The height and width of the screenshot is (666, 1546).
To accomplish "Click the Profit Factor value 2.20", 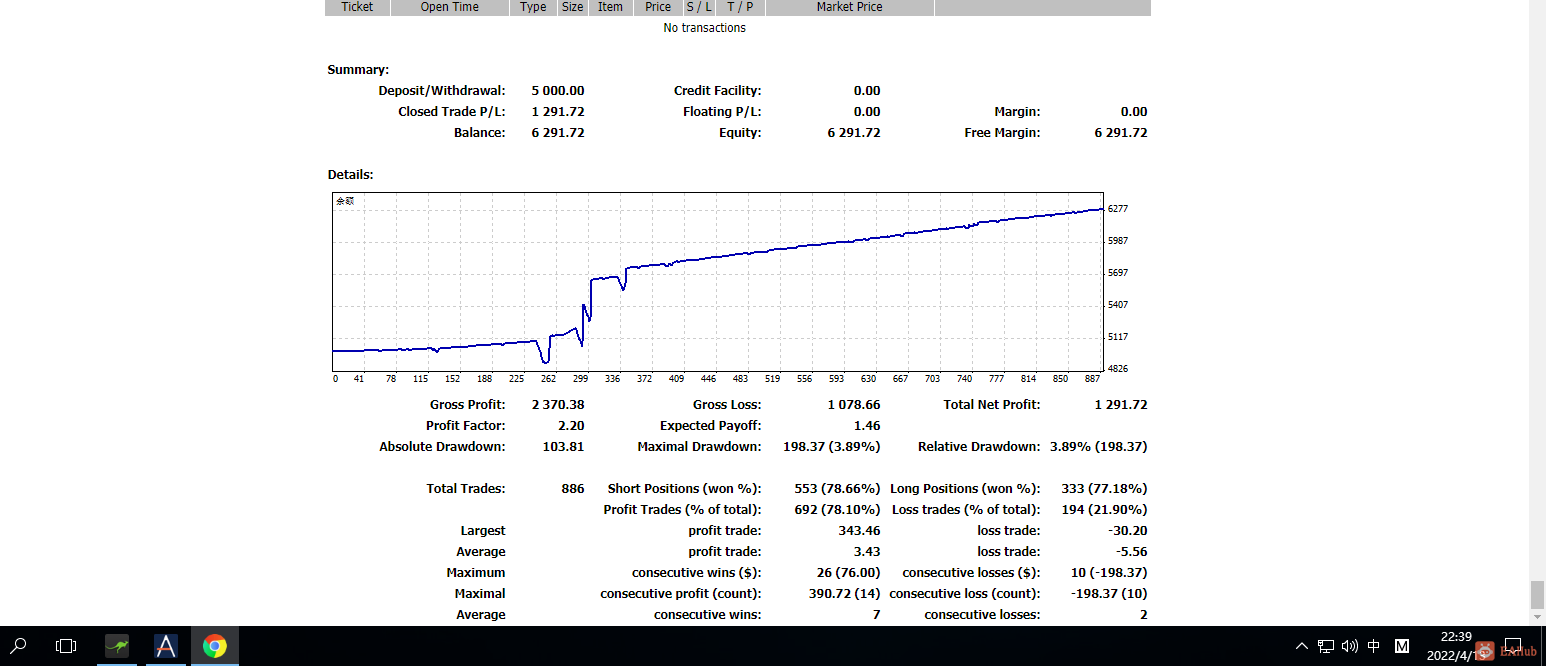I will (x=571, y=426).
